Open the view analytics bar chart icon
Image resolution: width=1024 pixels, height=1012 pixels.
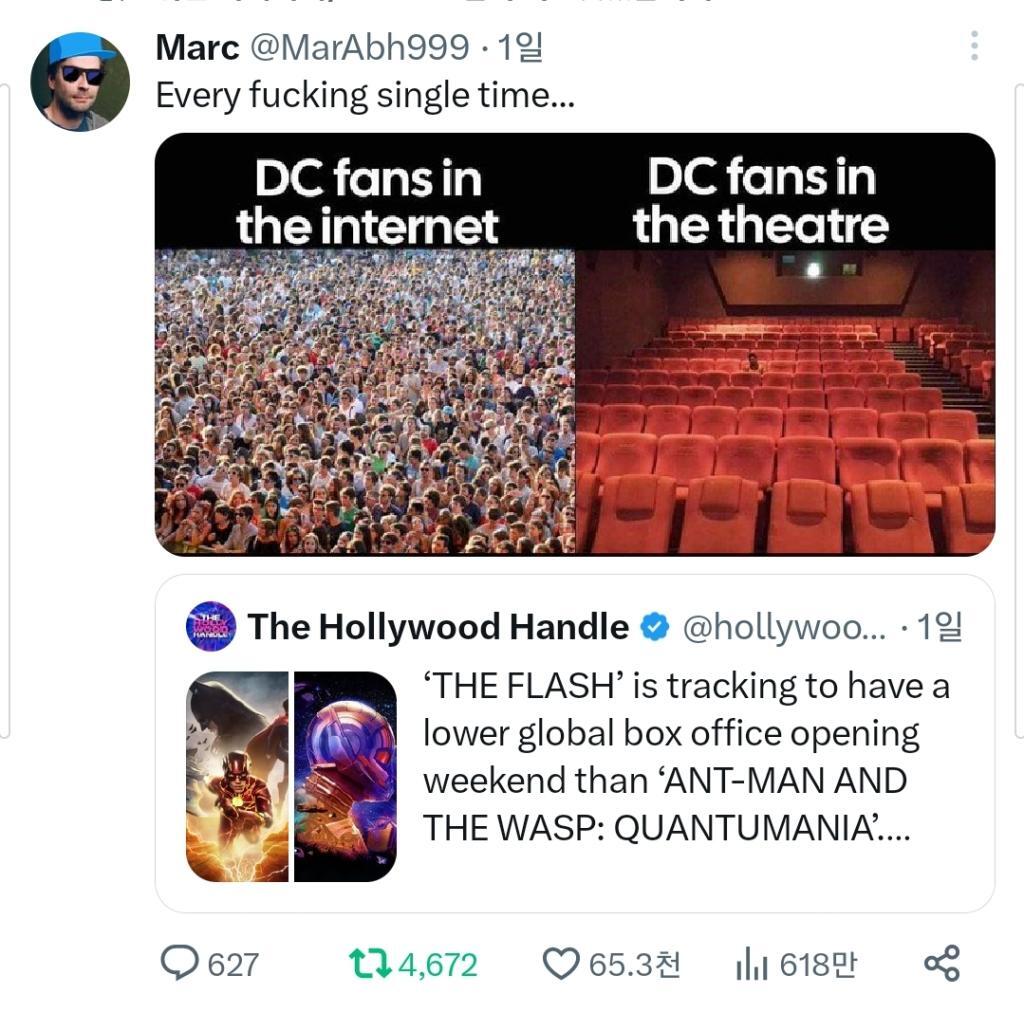[752, 964]
